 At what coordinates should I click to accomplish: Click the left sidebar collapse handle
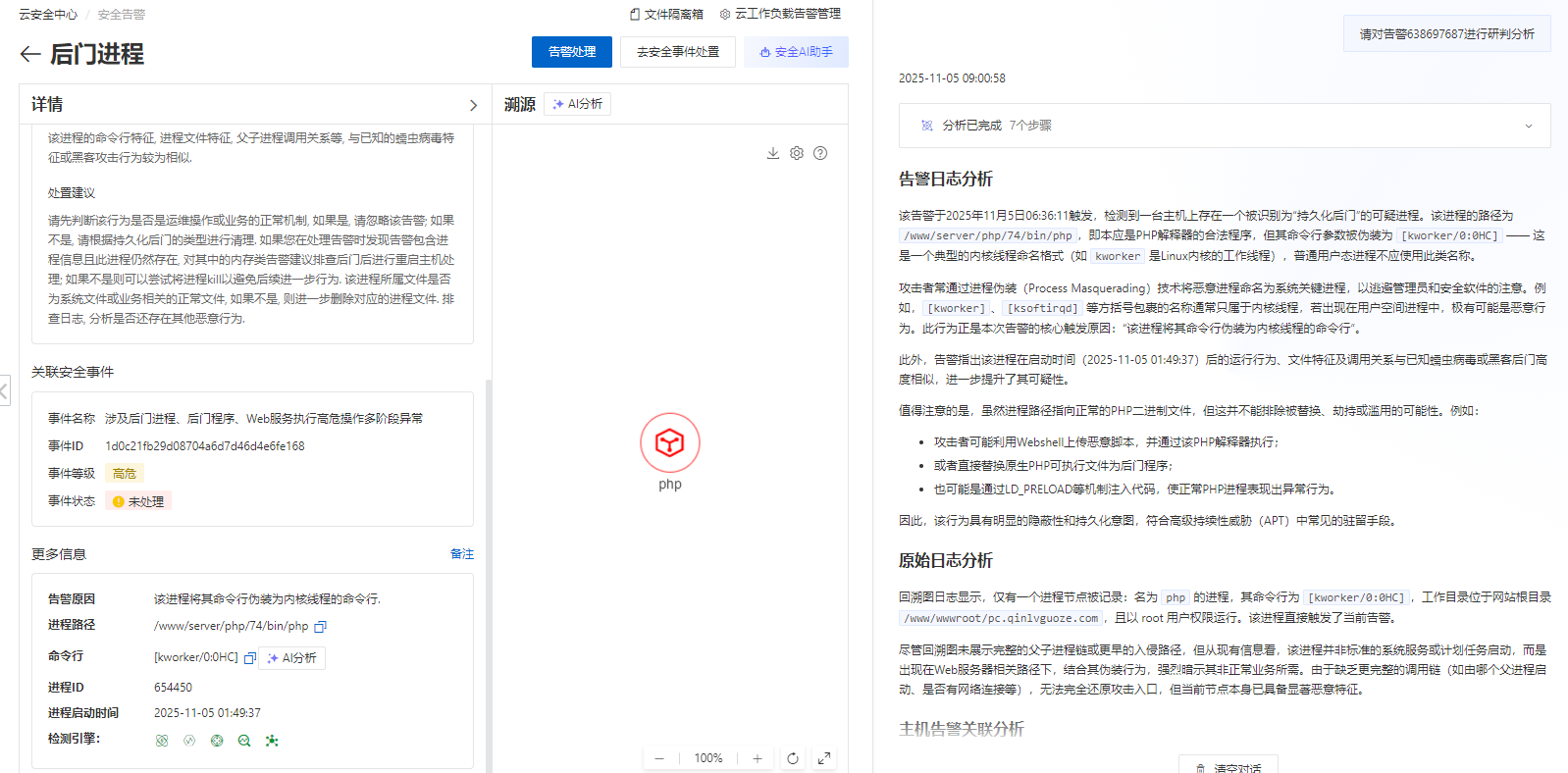pos(5,390)
